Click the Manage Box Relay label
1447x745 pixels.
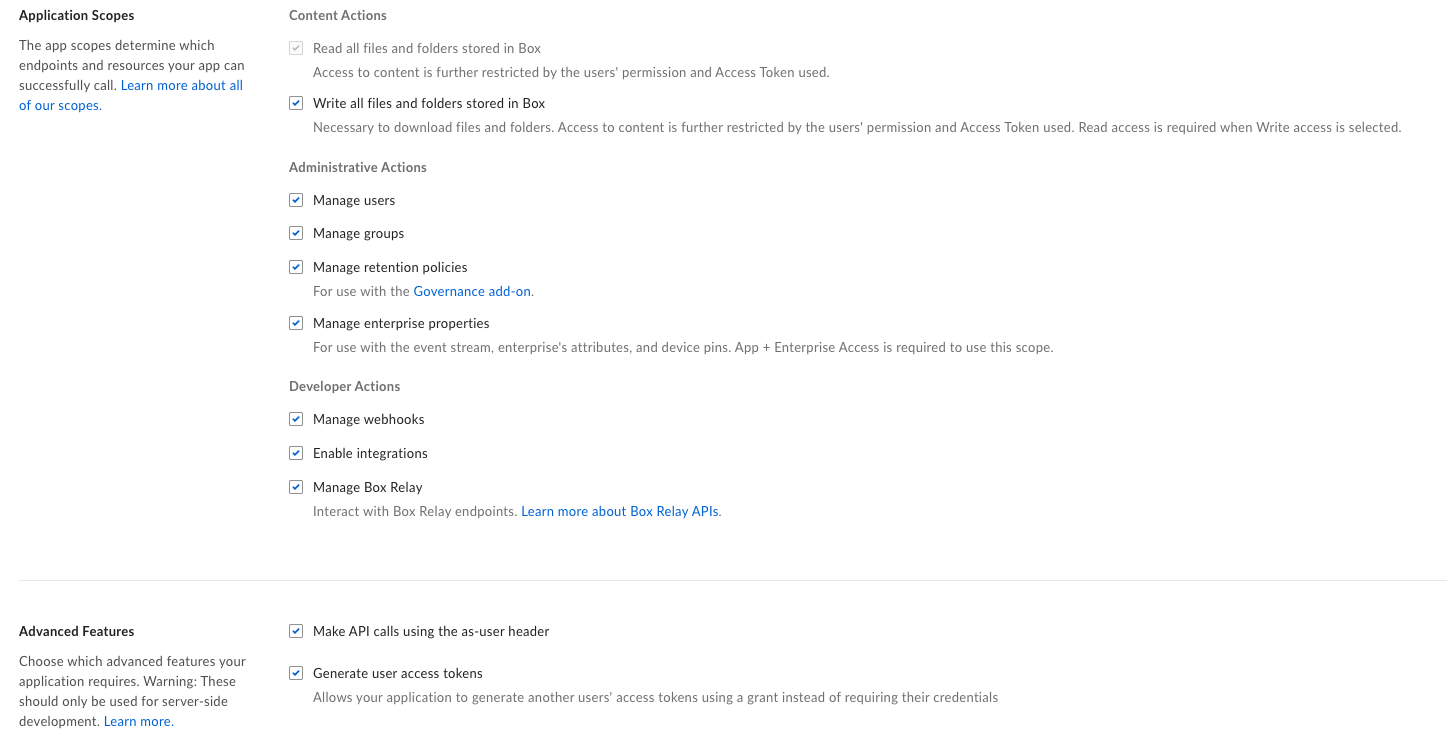367,487
